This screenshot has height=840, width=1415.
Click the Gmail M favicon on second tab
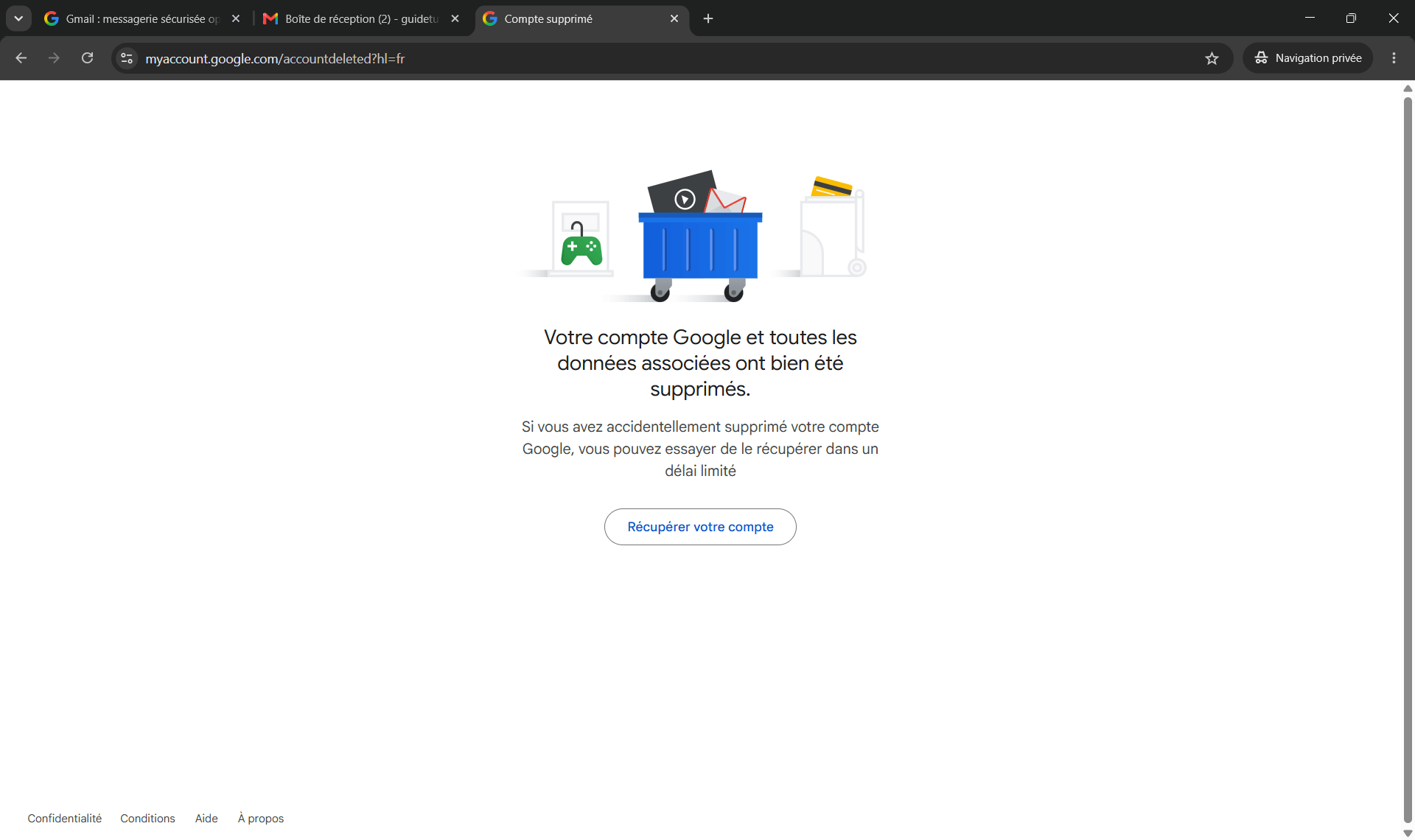pyautogui.click(x=270, y=18)
